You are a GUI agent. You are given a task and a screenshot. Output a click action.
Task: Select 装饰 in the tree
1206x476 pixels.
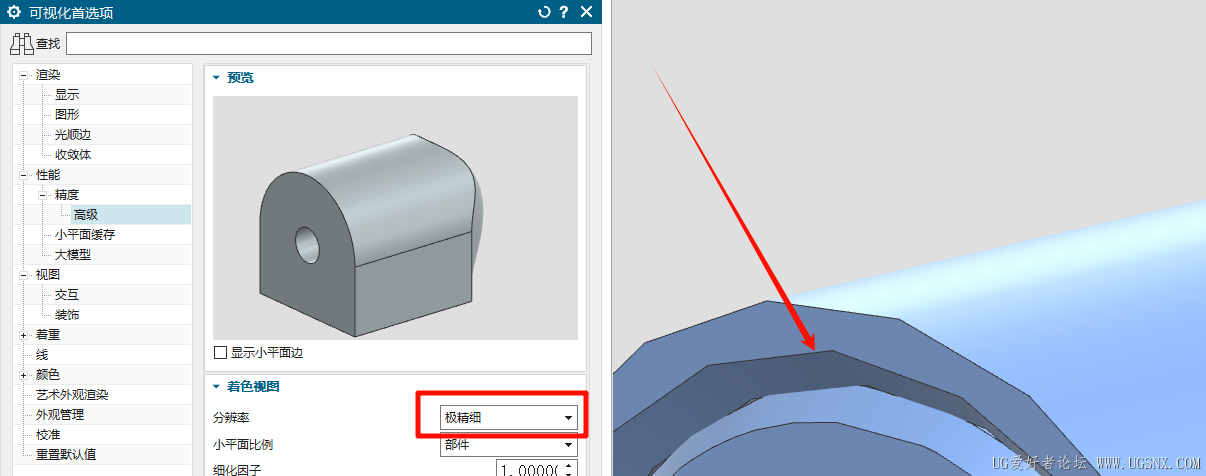[x=67, y=314]
